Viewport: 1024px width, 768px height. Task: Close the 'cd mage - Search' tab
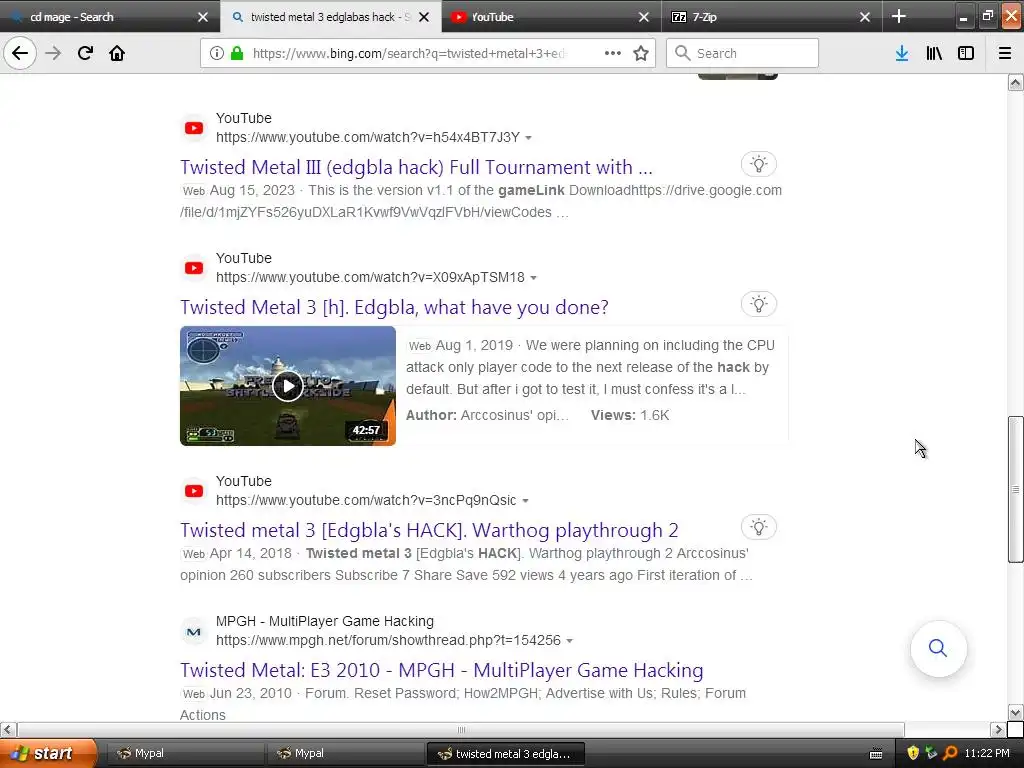[x=203, y=17]
